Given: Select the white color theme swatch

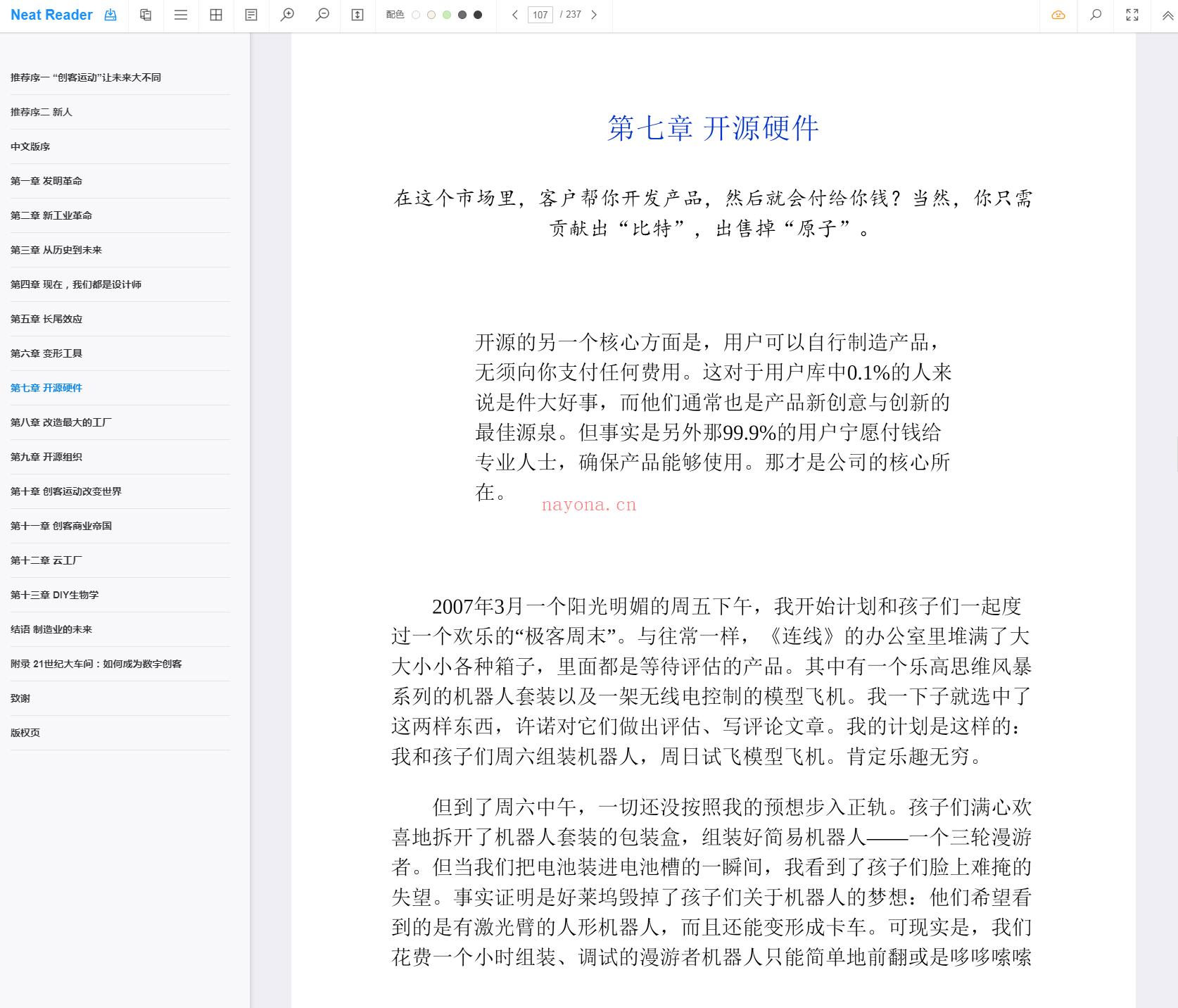Looking at the screenshot, I should [x=416, y=15].
